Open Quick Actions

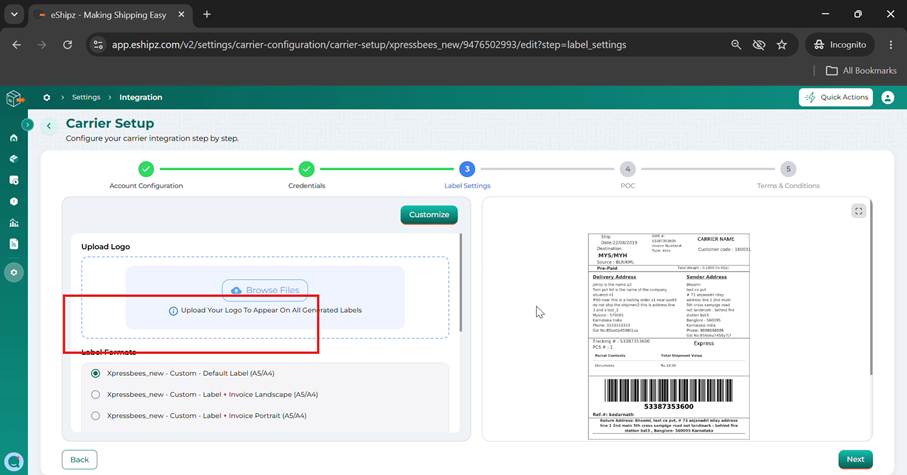click(836, 97)
